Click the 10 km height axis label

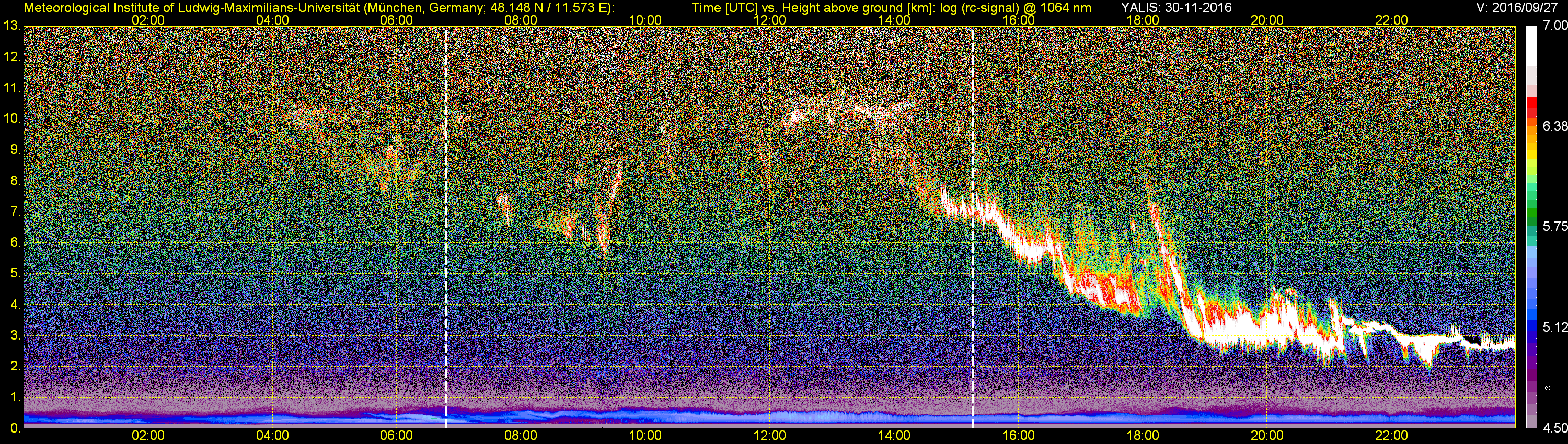11,119
